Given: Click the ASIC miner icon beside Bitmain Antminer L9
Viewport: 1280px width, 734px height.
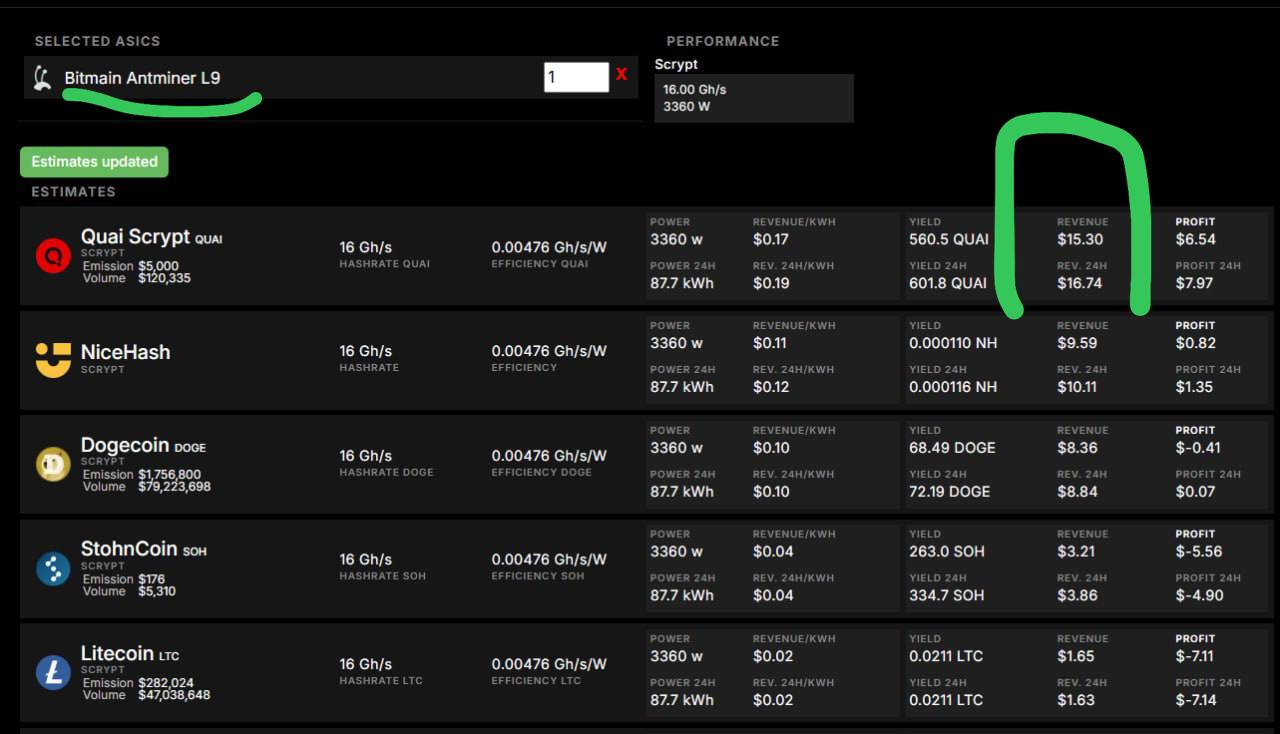Looking at the screenshot, I should pos(42,78).
